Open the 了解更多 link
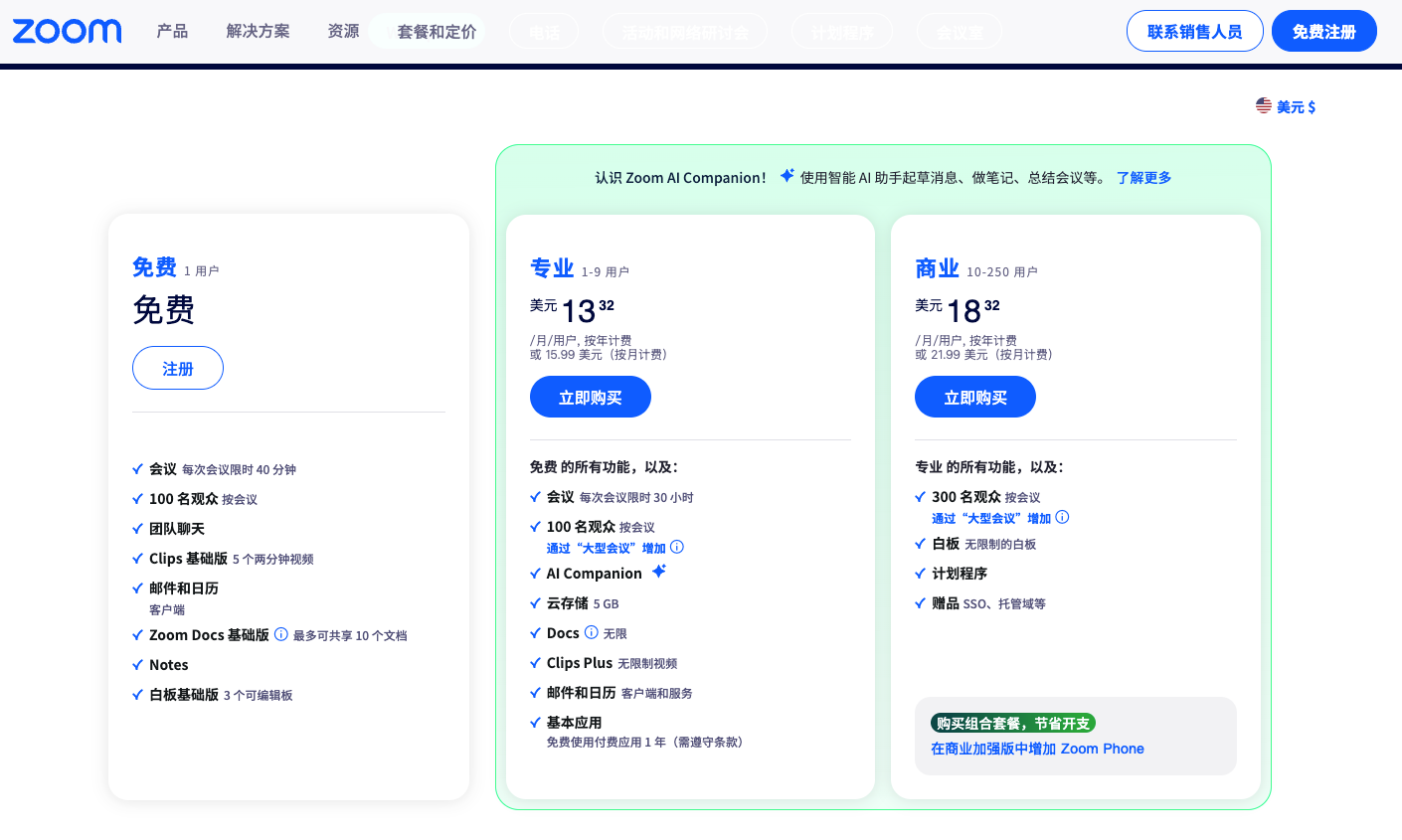The width and height of the screenshot is (1402, 840). [1143, 177]
